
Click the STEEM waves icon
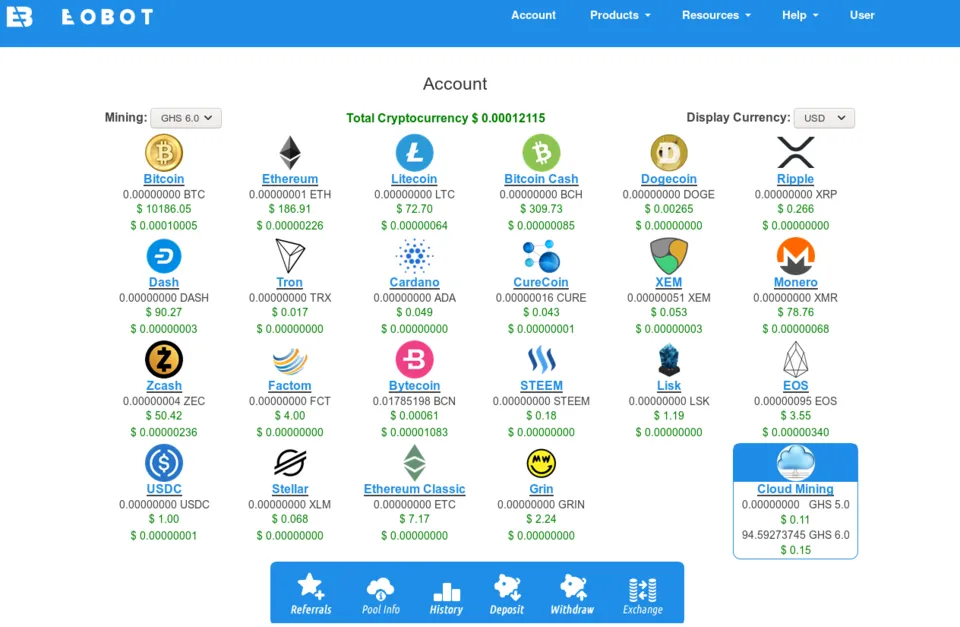point(541,359)
